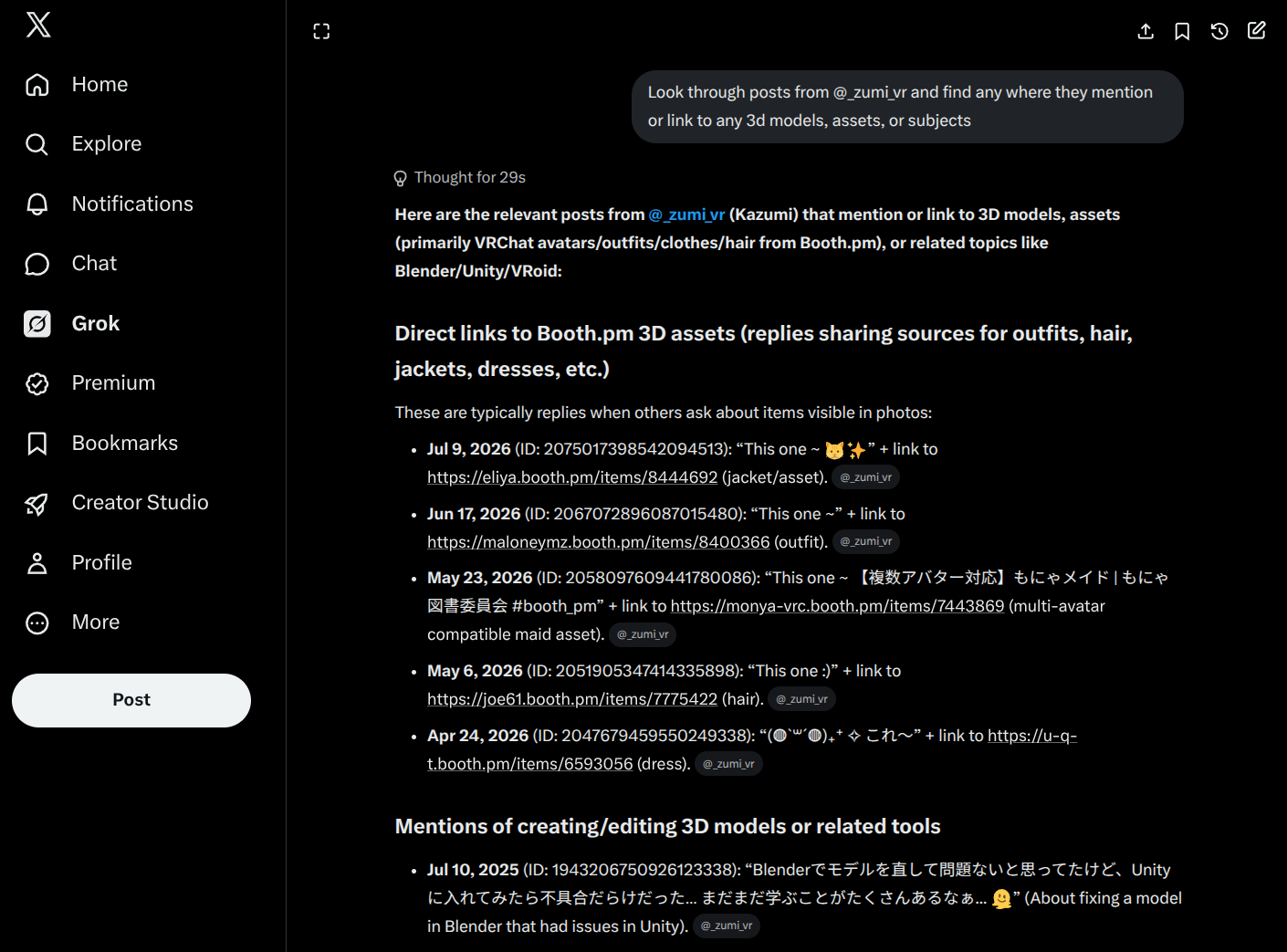
Task: Click the @_zumi_vr citation chip after outfit
Action: [x=866, y=542]
